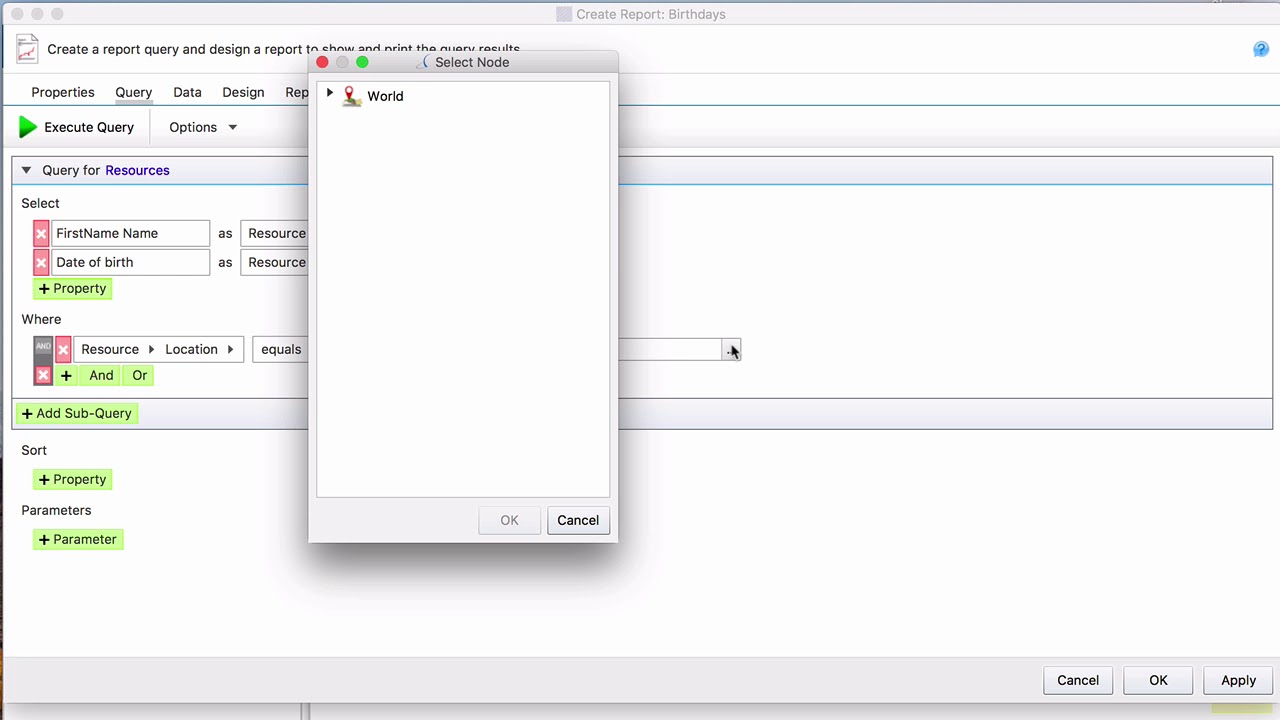1280x720 pixels.
Task: Toggle the AND operator on the Where condition
Action: pos(43,349)
